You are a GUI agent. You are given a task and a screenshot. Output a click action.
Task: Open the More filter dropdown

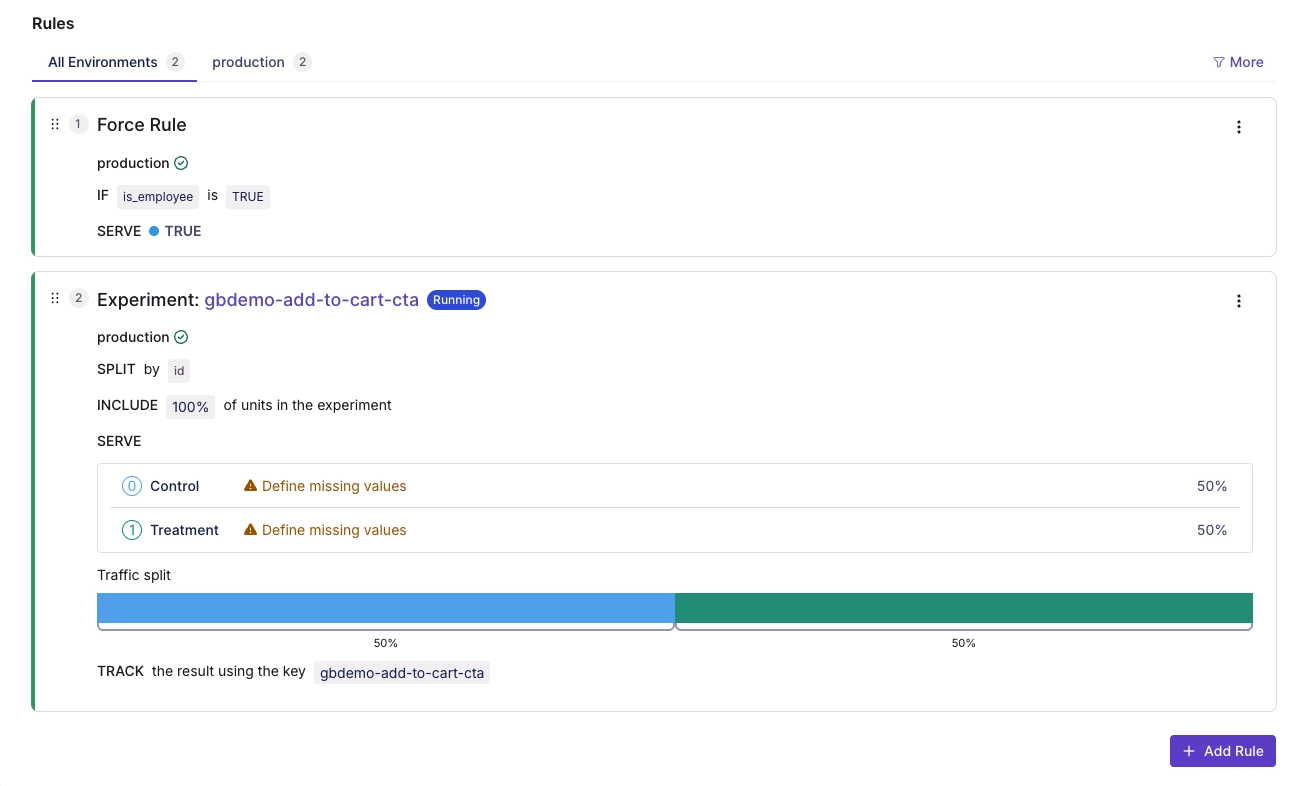click(x=1238, y=62)
